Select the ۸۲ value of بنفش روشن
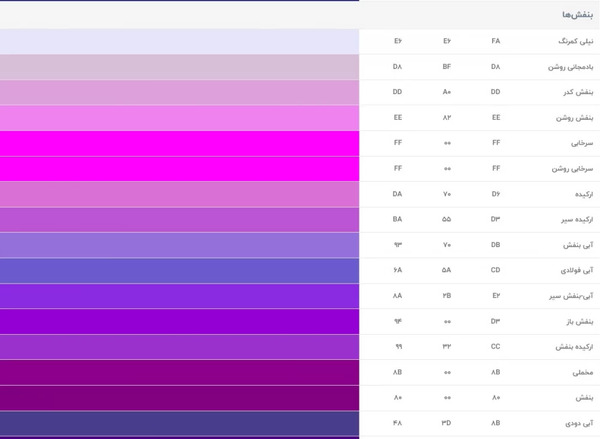 (x=447, y=118)
